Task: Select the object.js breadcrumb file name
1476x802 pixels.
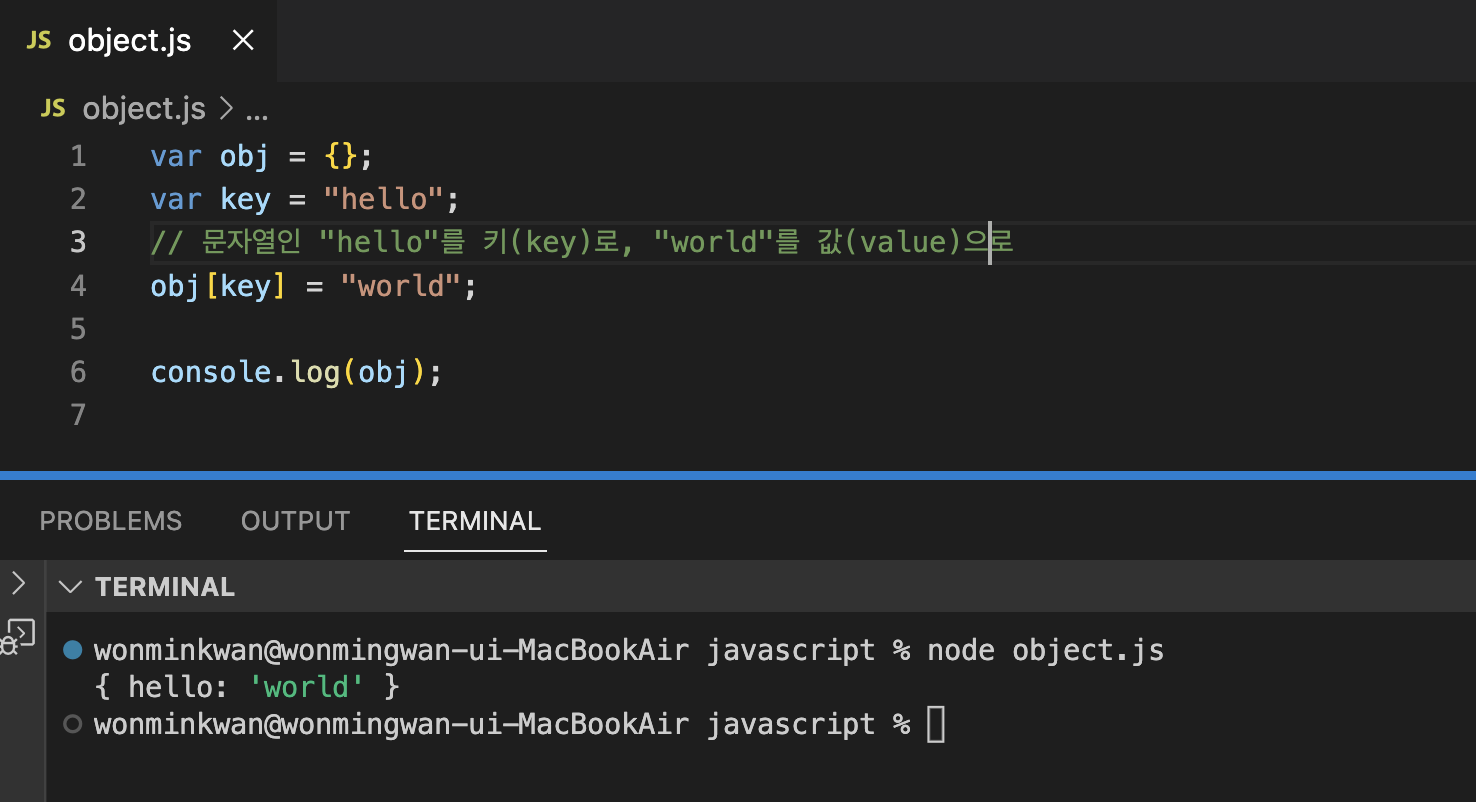Action: [144, 108]
